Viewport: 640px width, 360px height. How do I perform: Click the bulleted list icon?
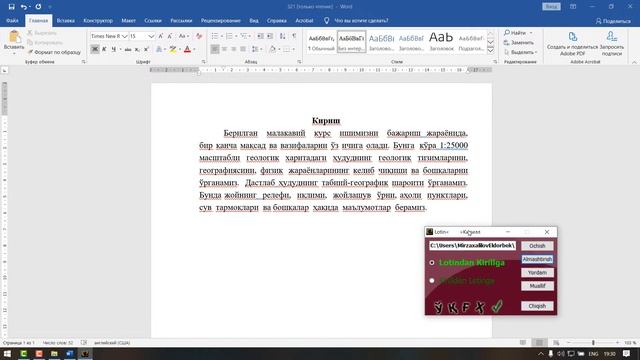215,36
